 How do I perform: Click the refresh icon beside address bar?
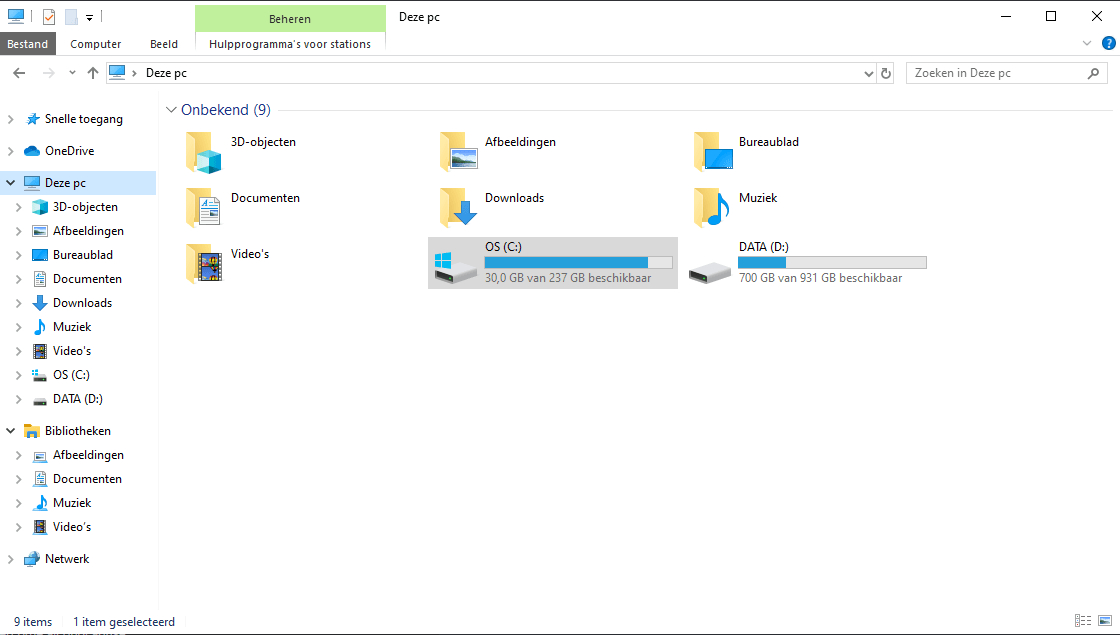coord(886,73)
